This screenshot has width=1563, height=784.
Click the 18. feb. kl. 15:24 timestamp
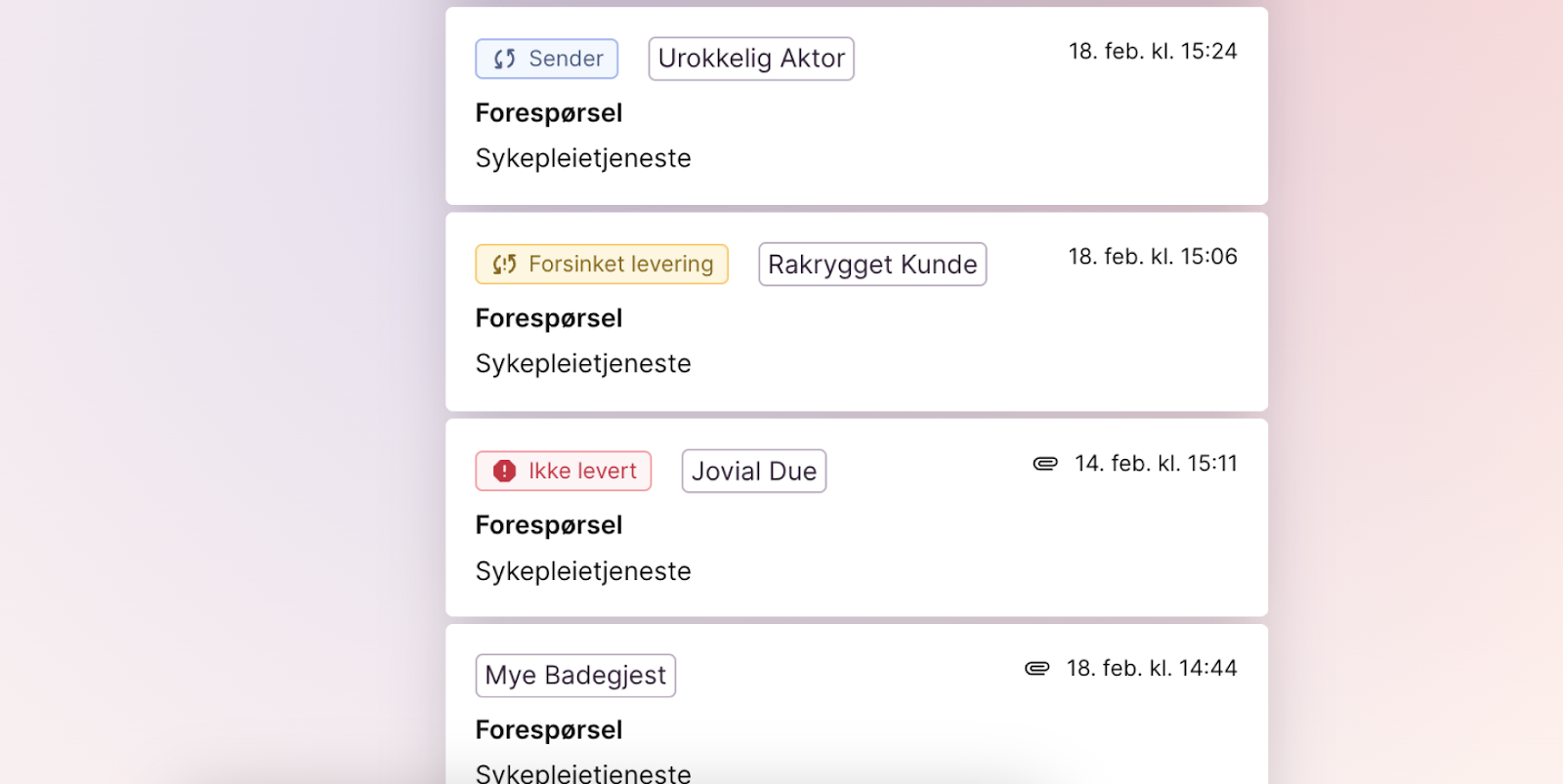(x=1153, y=51)
